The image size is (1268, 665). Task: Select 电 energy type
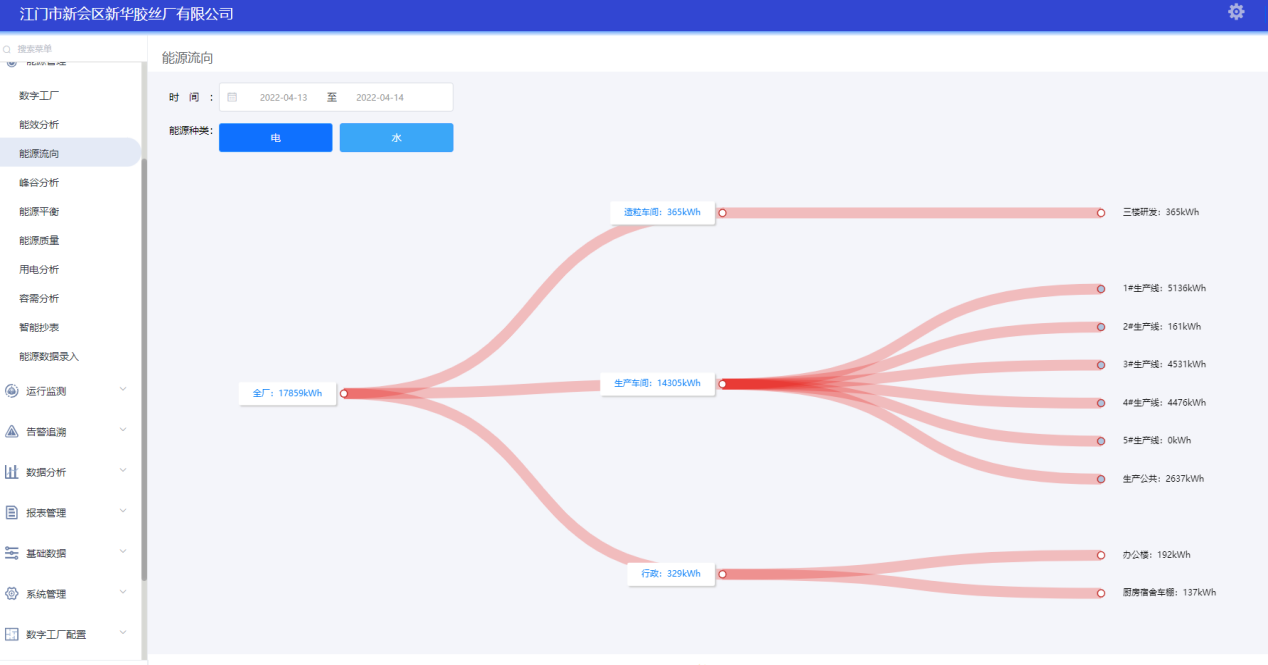click(275, 138)
